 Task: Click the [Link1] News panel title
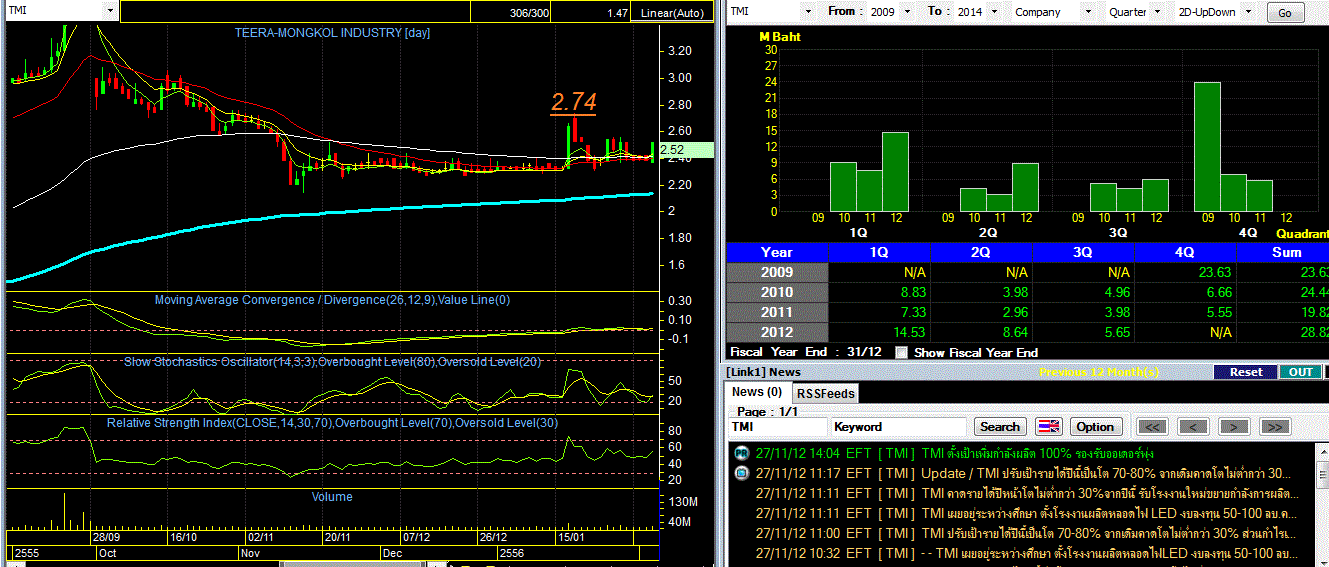[x=765, y=372]
